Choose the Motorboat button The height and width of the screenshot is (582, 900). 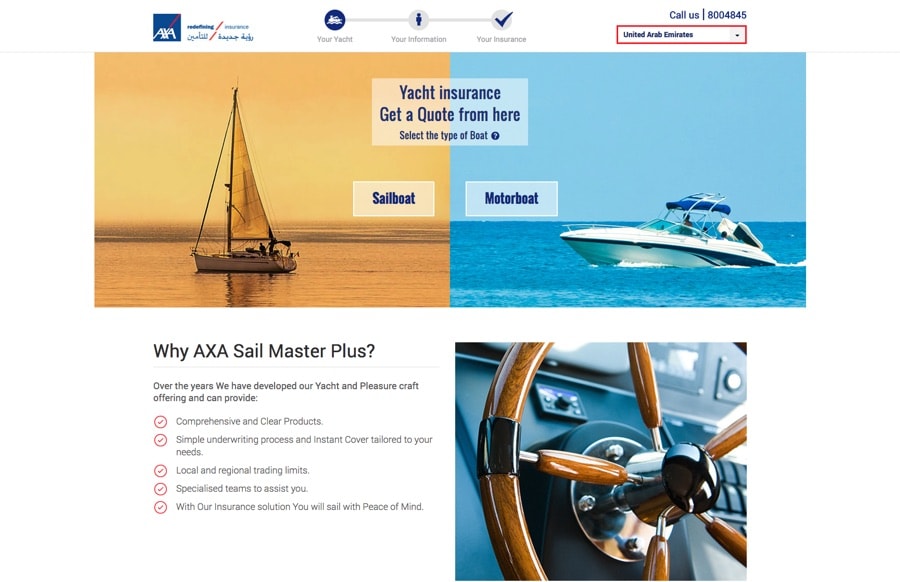pyautogui.click(x=511, y=199)
